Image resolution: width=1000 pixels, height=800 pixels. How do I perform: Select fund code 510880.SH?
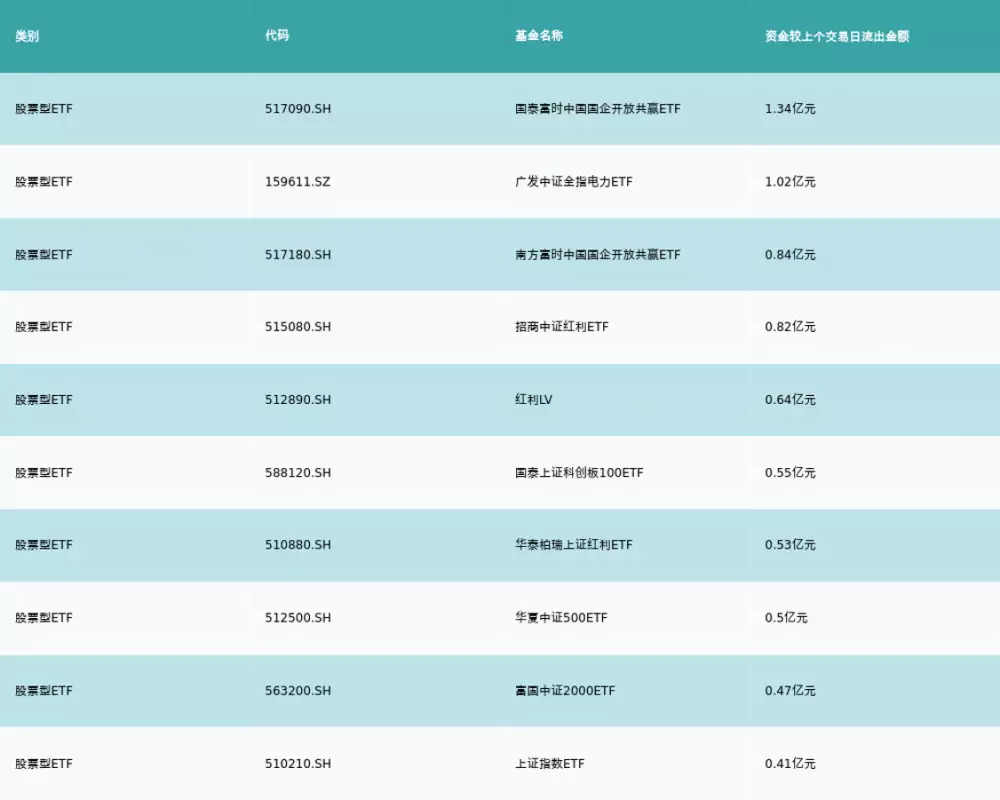point(298,545)
